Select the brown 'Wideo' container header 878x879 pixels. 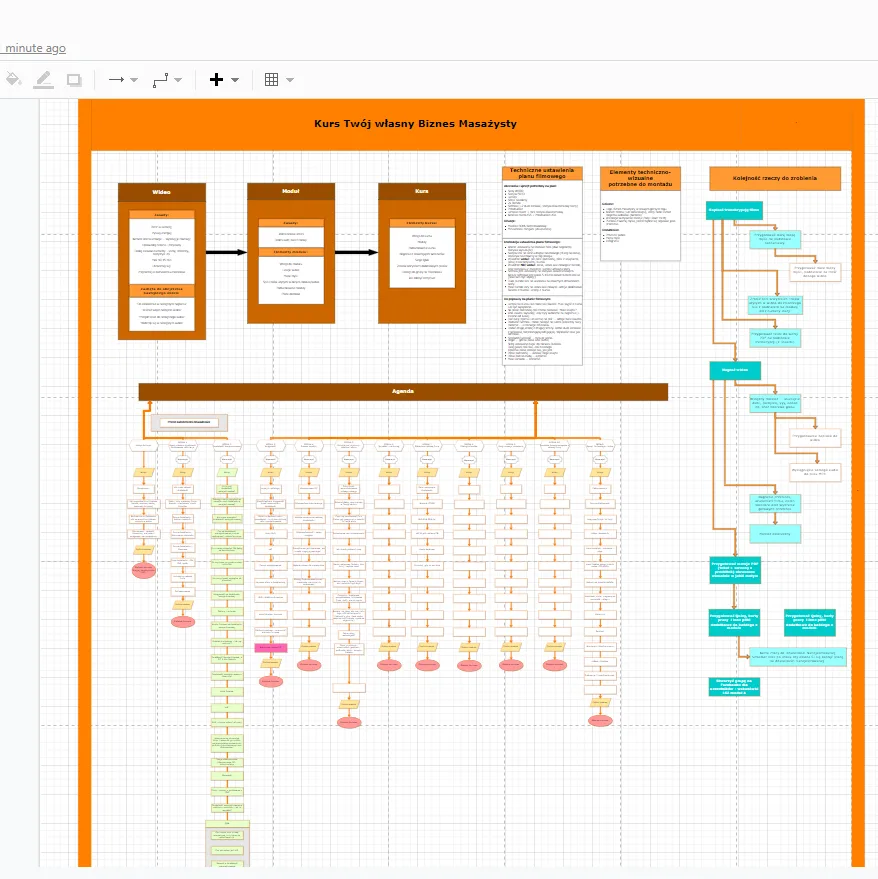click(x=161, y=192)
